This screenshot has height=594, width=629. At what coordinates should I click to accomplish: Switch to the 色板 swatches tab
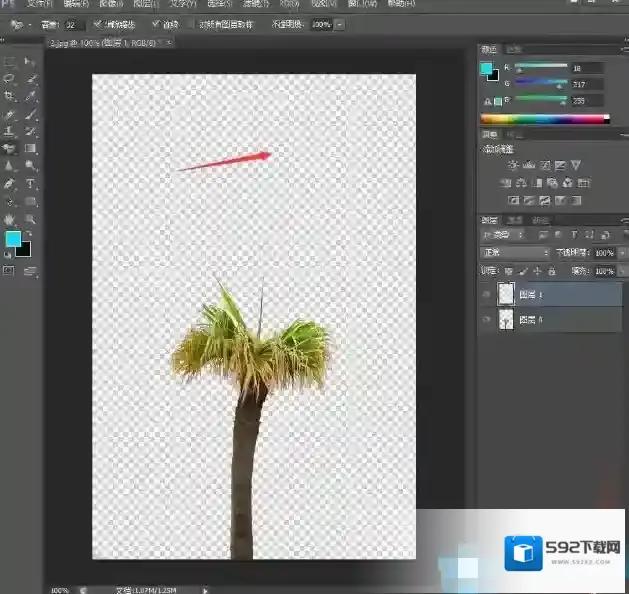pos(513,49)
